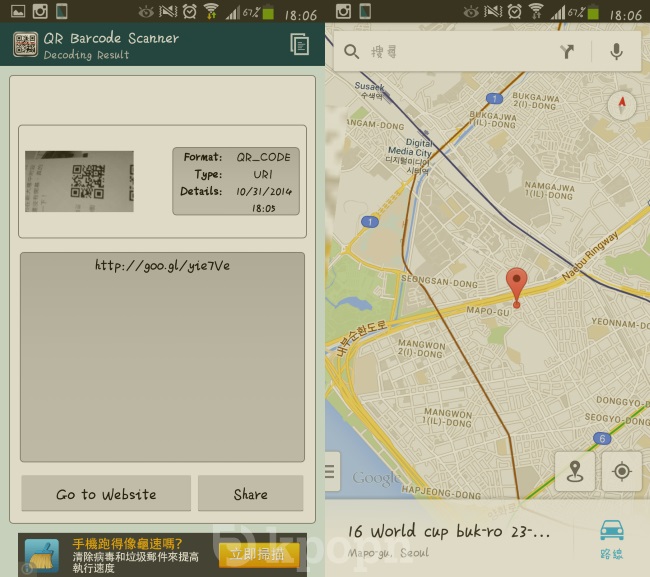Tap the ad info icon
The image size is (650, 577).
27,569
